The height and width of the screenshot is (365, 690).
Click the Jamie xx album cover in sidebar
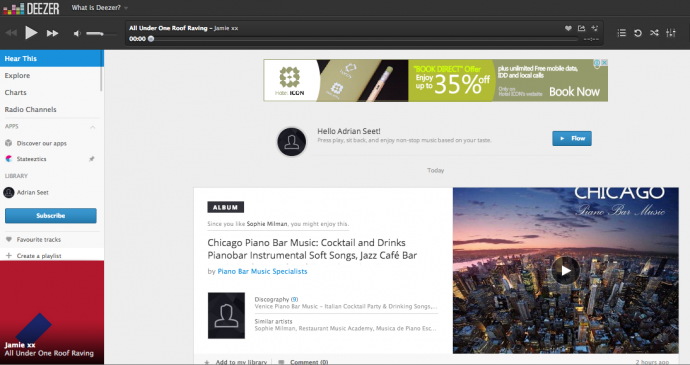52,312
